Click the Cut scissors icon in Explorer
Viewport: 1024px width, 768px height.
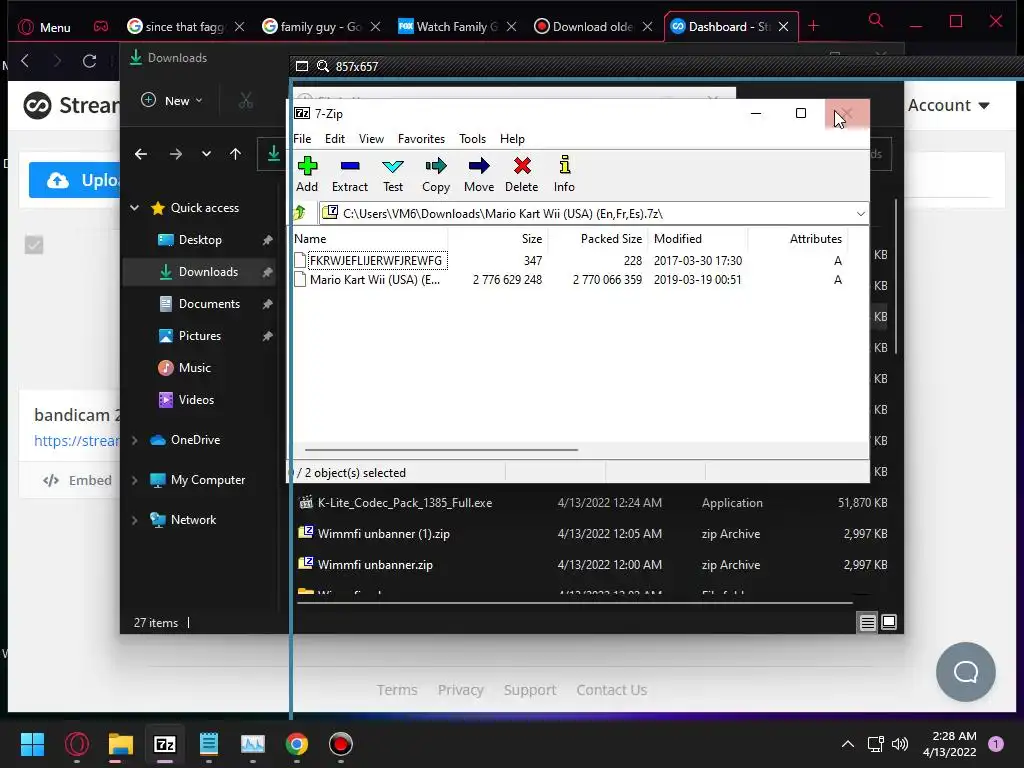pyautogui.click(x=246, y=101)
